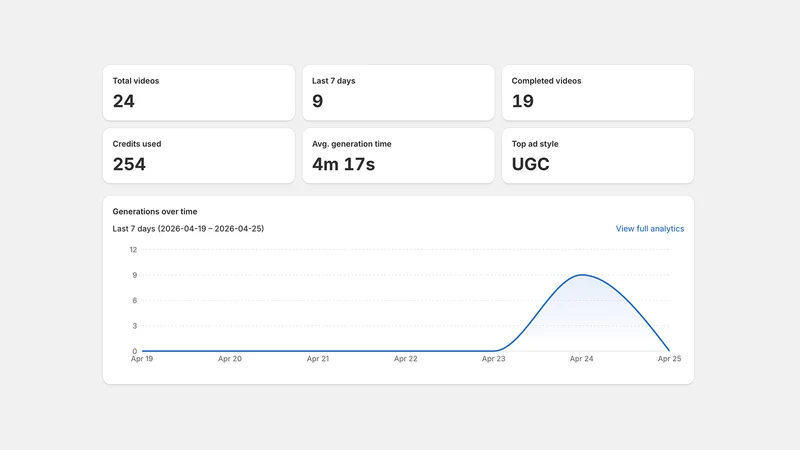Select the Completed videos card

pos(597,93)
